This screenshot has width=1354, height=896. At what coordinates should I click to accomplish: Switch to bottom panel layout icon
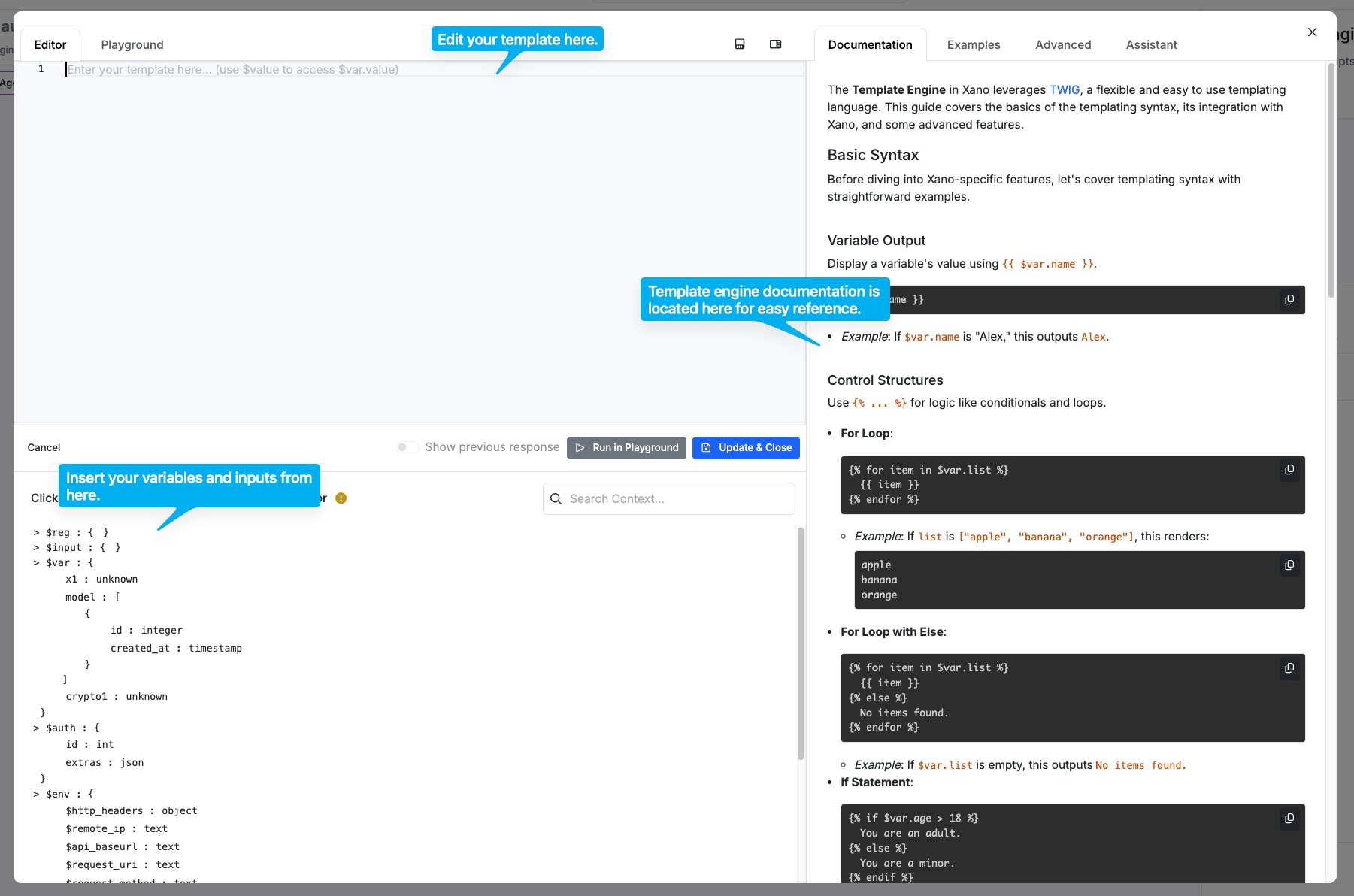(x=740, y=44)
